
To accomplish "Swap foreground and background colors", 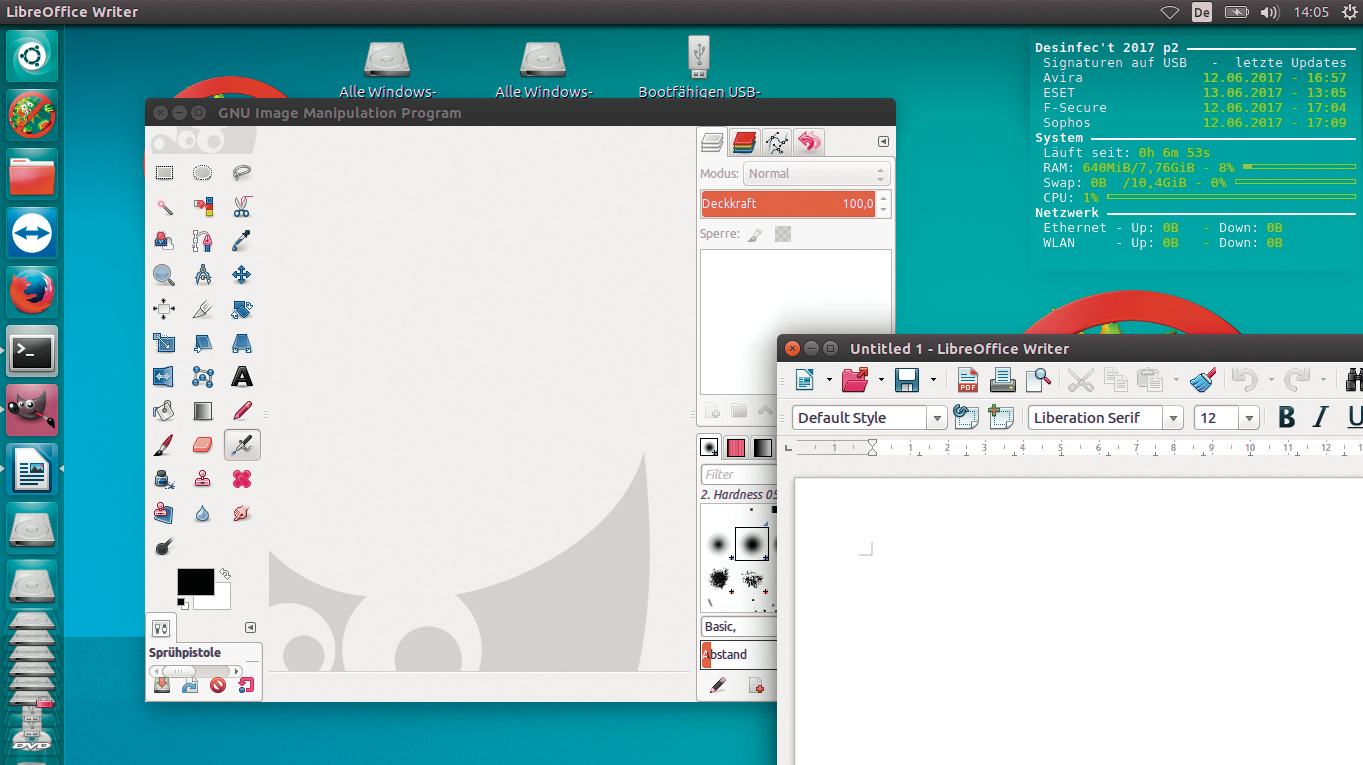I will (225, 574).
